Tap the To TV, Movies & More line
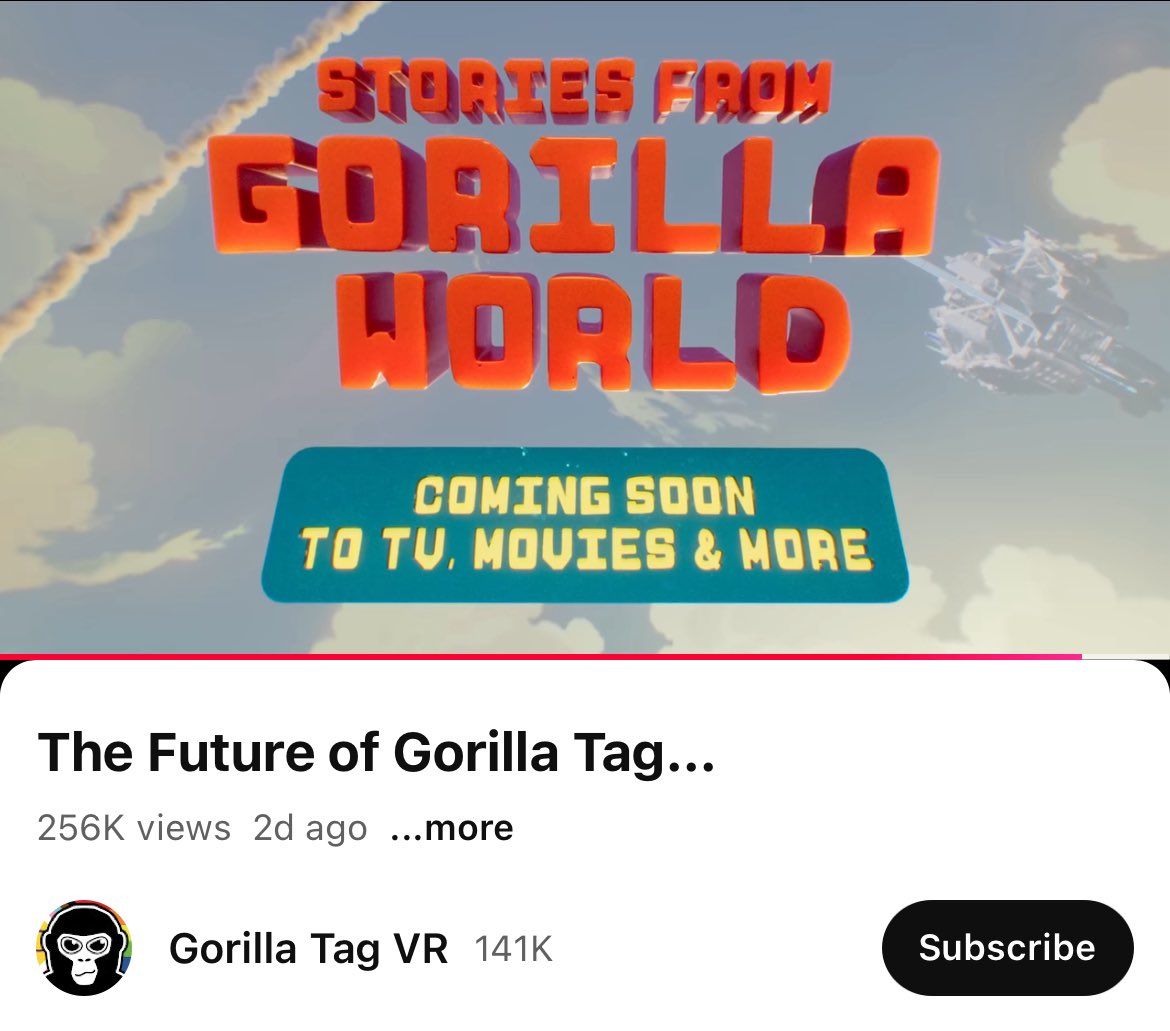The image size is (1170, 1031). pos(585,551)
